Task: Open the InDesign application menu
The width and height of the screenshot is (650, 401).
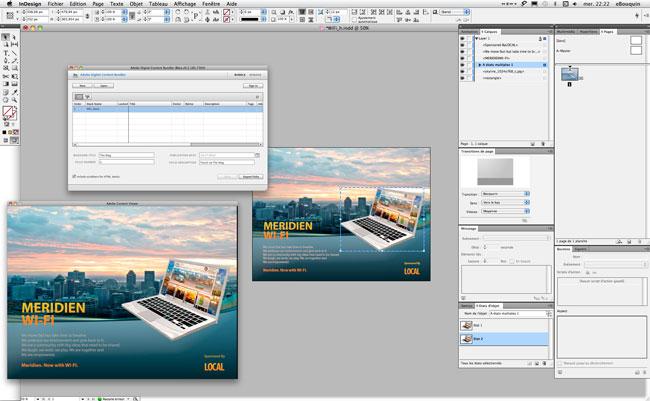Action: point(30,4)
